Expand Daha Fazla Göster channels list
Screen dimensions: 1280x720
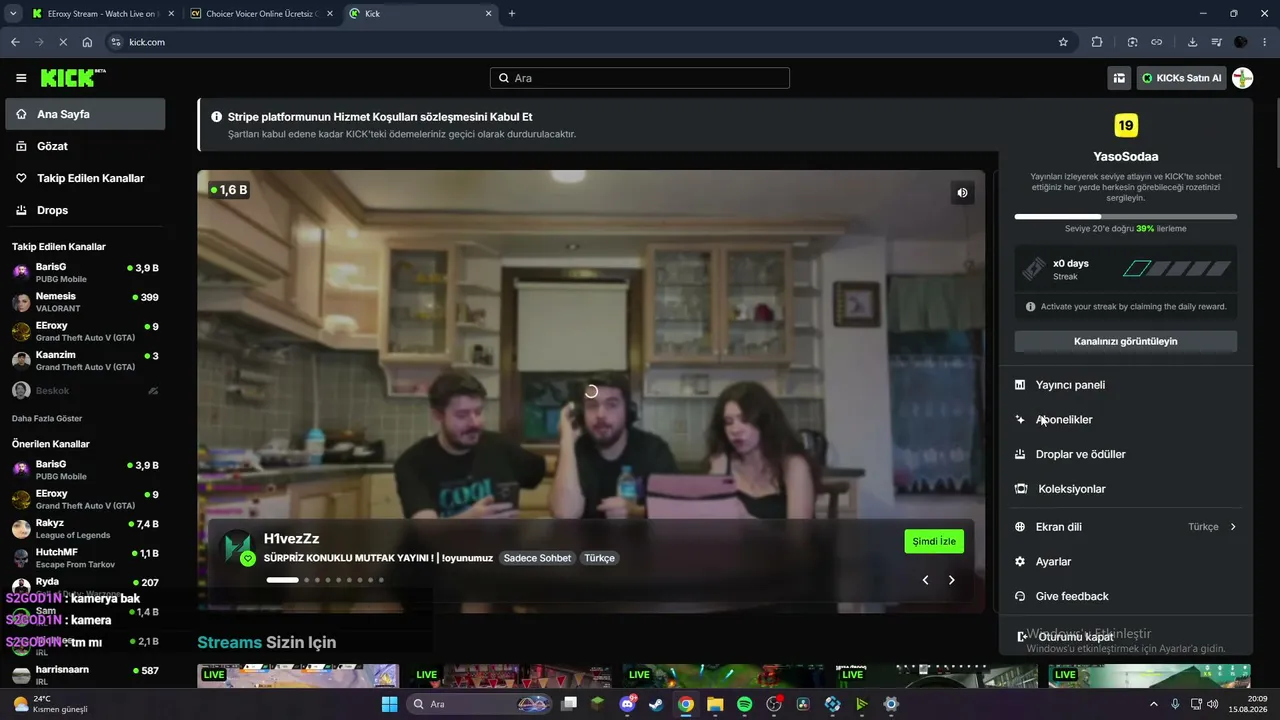click(x=47, y=418)
